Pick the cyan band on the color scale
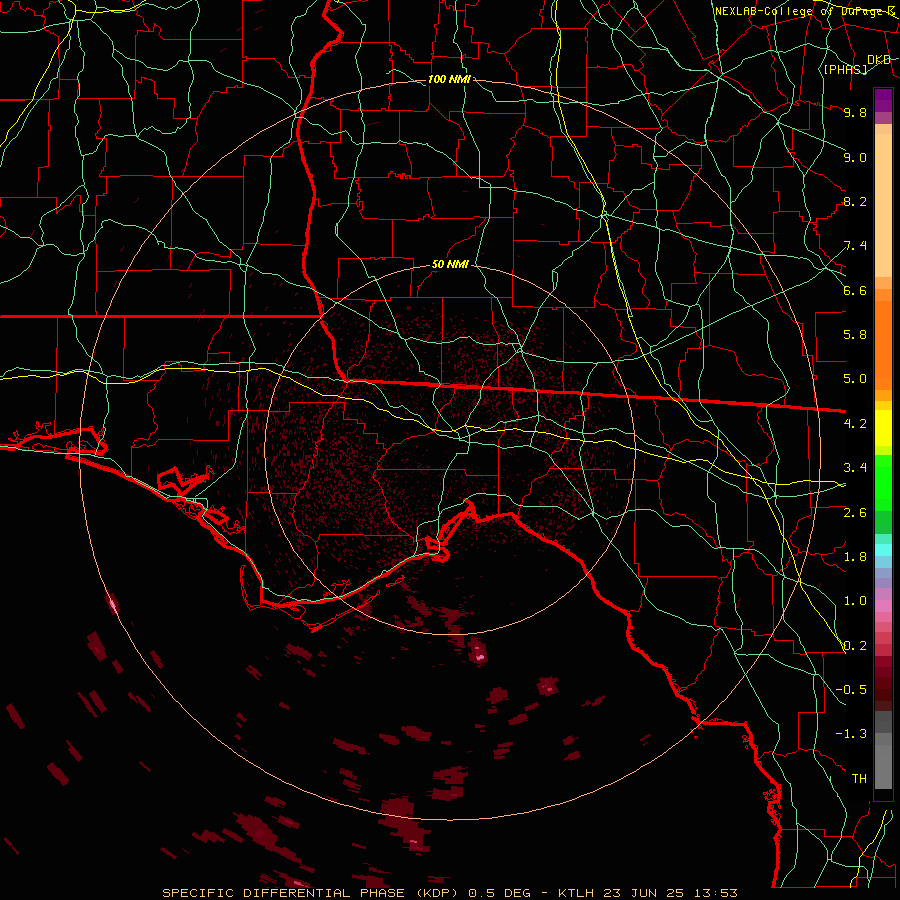This screenshot has width=900, height=900. tap(883, 549)
